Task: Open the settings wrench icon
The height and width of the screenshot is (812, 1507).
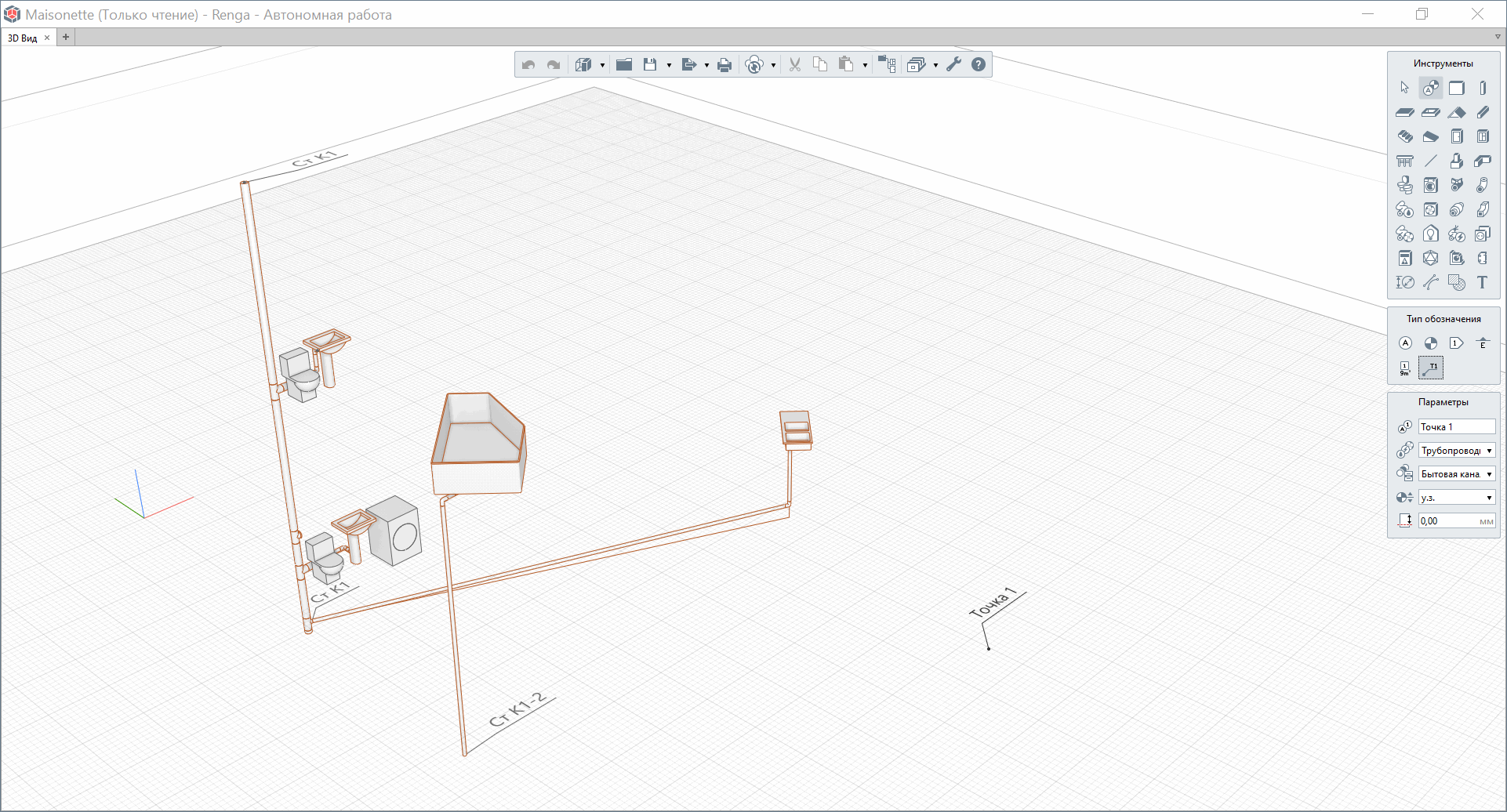Action: (953, 64)
